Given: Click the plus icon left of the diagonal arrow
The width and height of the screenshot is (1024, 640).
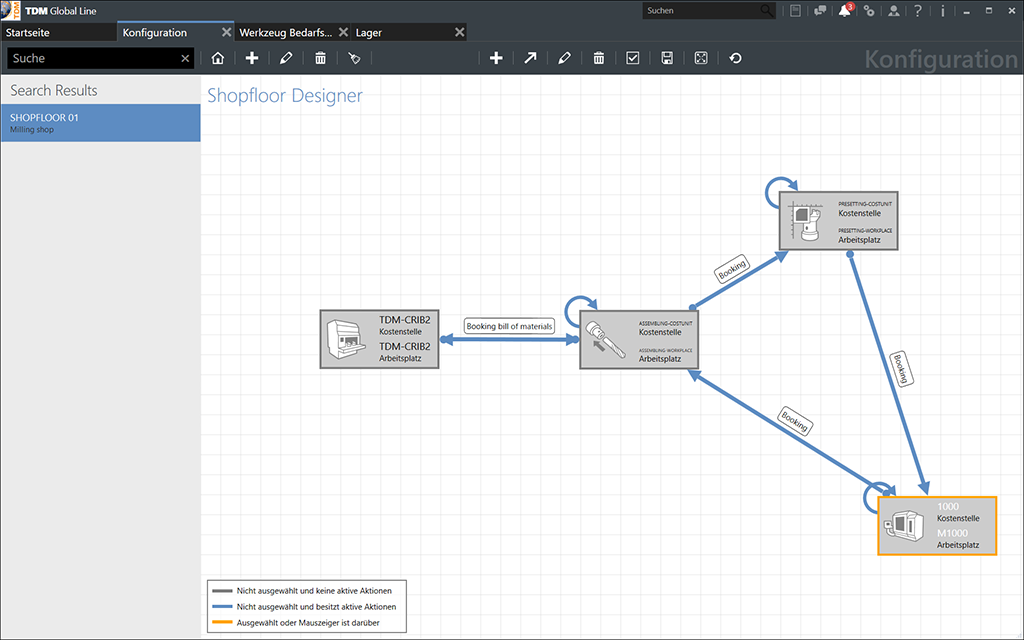Looking at the screenshot, I should click(x=496, y=58).
